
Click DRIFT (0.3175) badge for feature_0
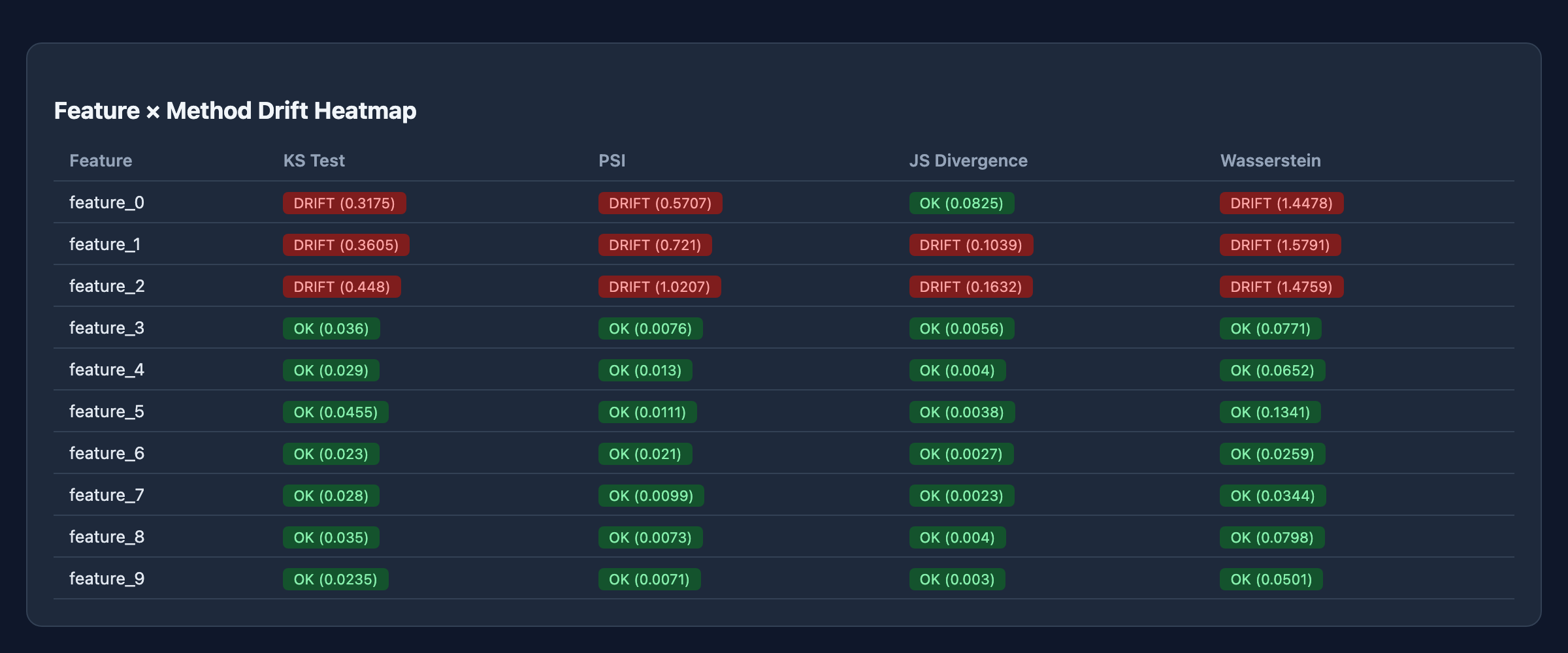tap(344, 203)
